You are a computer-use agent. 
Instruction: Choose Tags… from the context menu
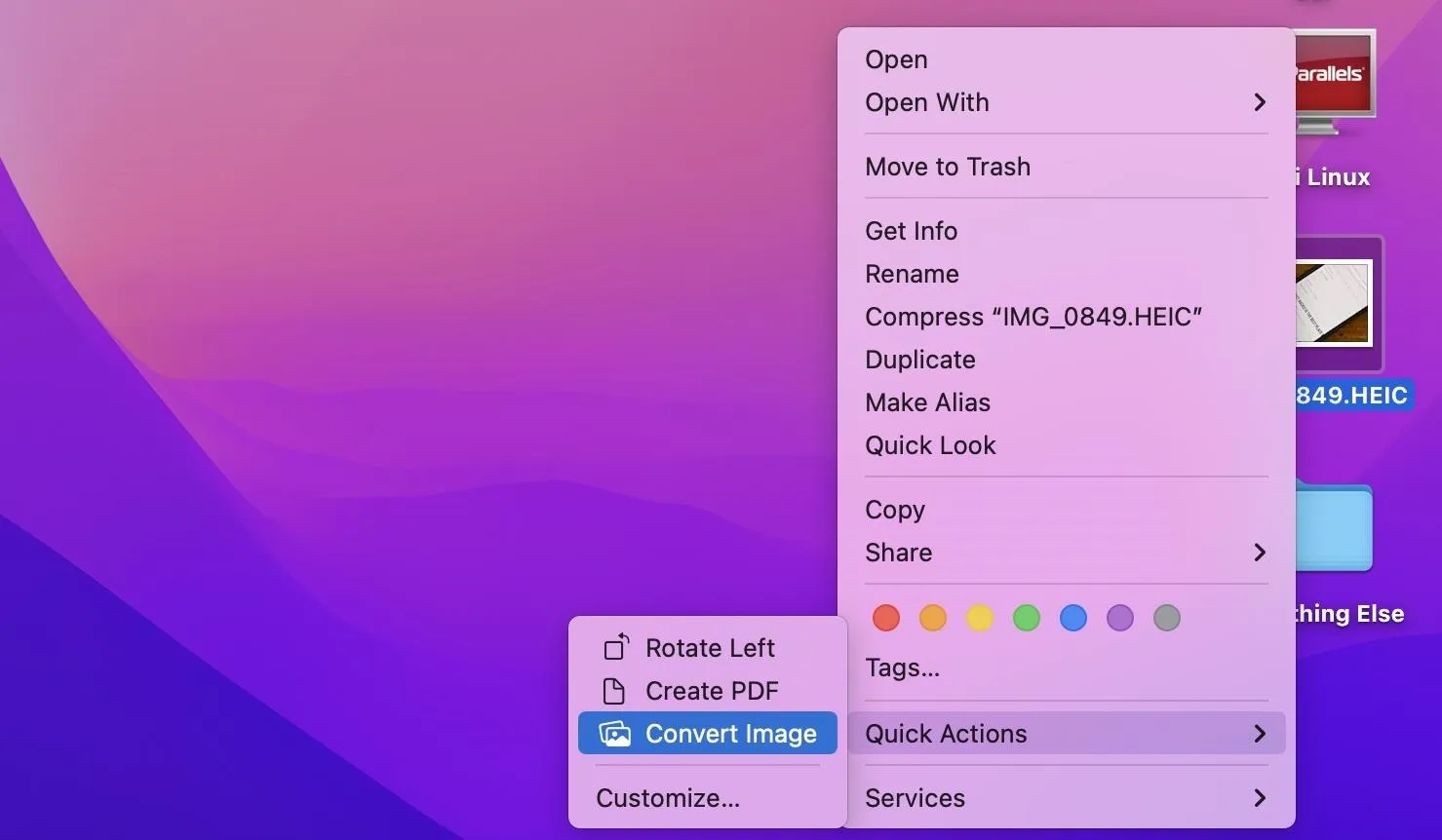pos(1067,668)
